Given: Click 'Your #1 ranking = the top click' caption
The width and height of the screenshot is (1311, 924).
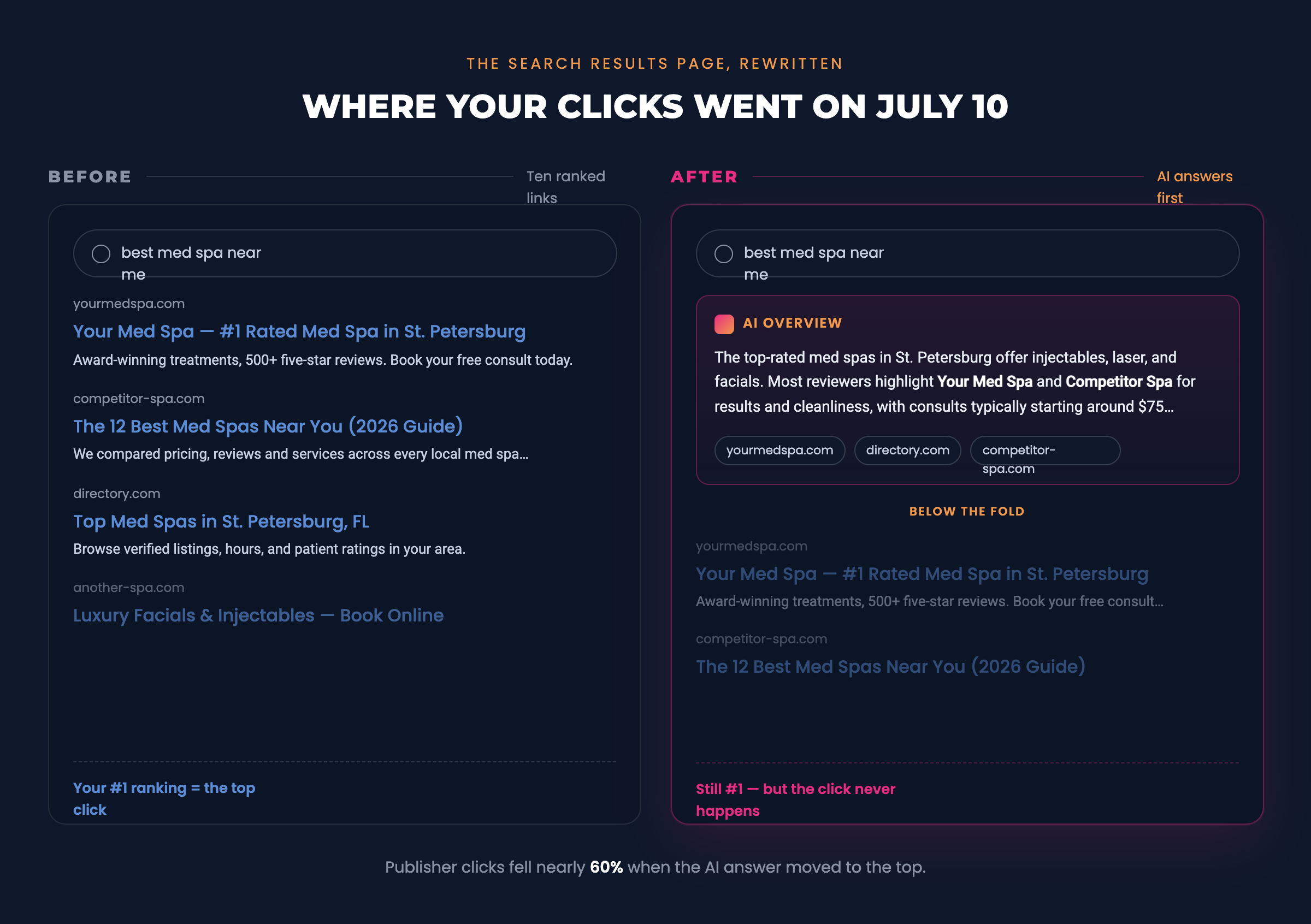Looking at the screenshot, I should click(x=164, y=798).
